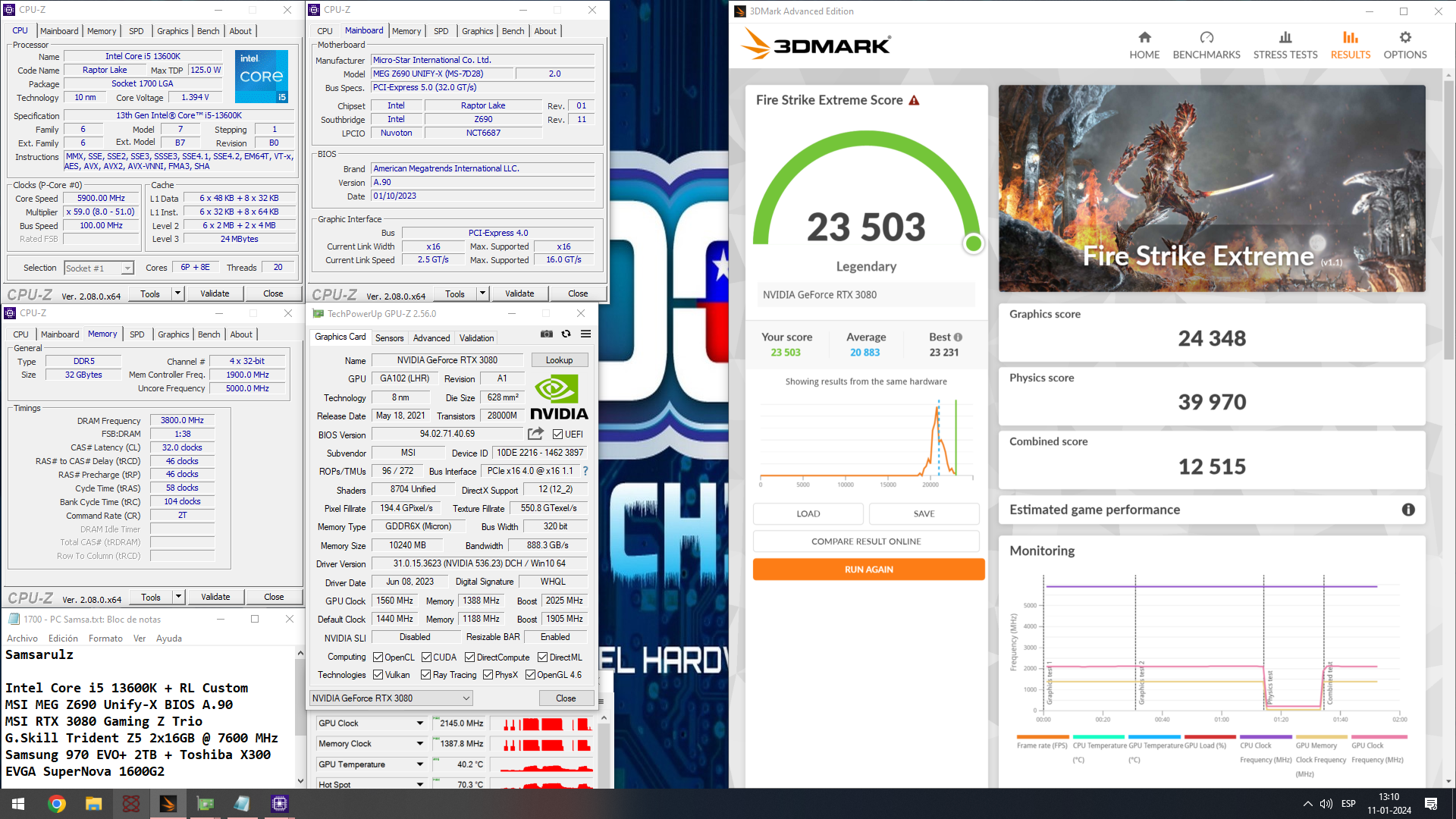Image resolution: width=1456 pixels, height=819 pixels.
Task: Select Bench tab in Memory CPU-Z window
Action: coord(209,334)
